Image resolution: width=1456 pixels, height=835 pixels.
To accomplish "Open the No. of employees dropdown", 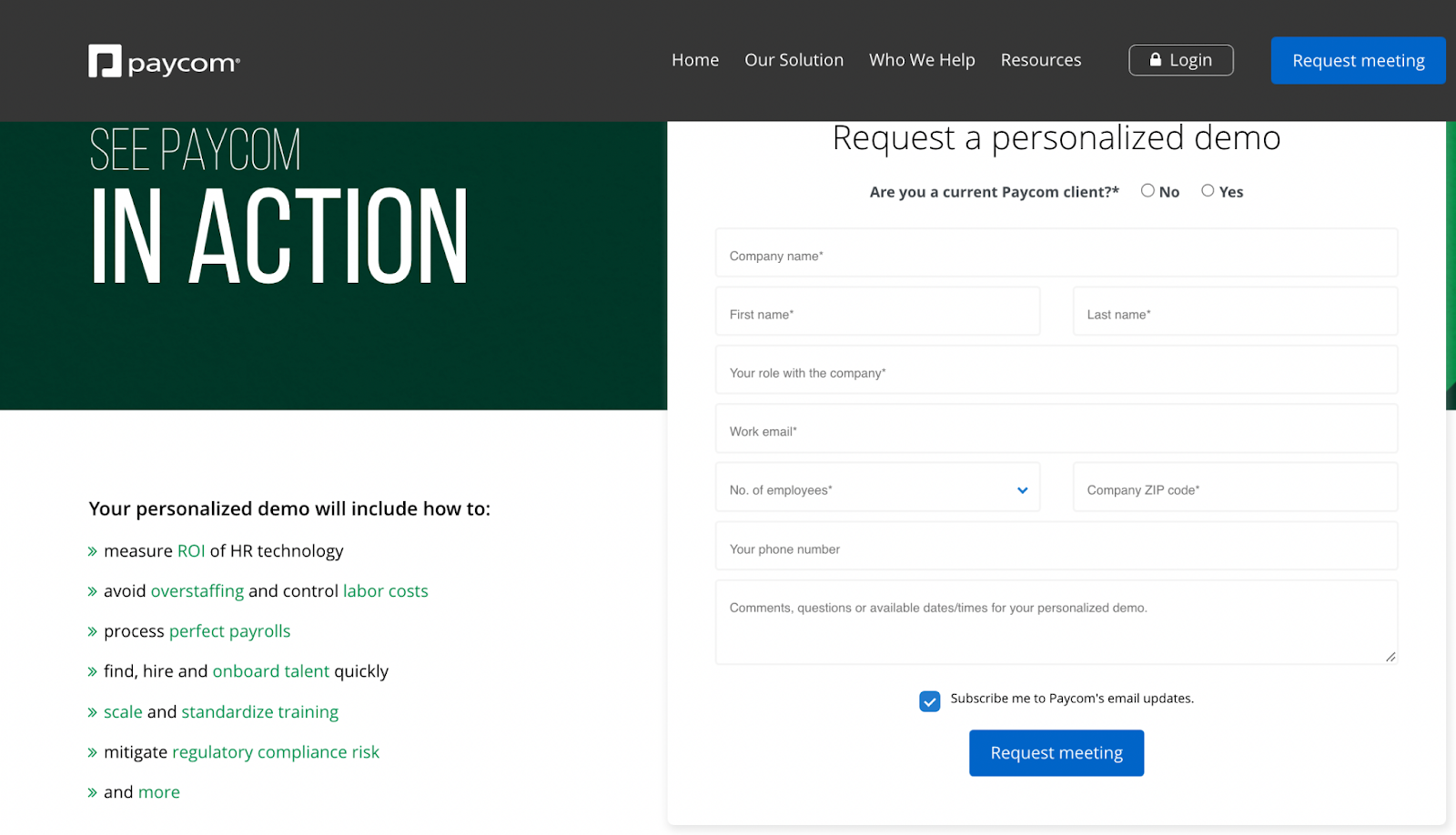I will click(x=877, y=488).
